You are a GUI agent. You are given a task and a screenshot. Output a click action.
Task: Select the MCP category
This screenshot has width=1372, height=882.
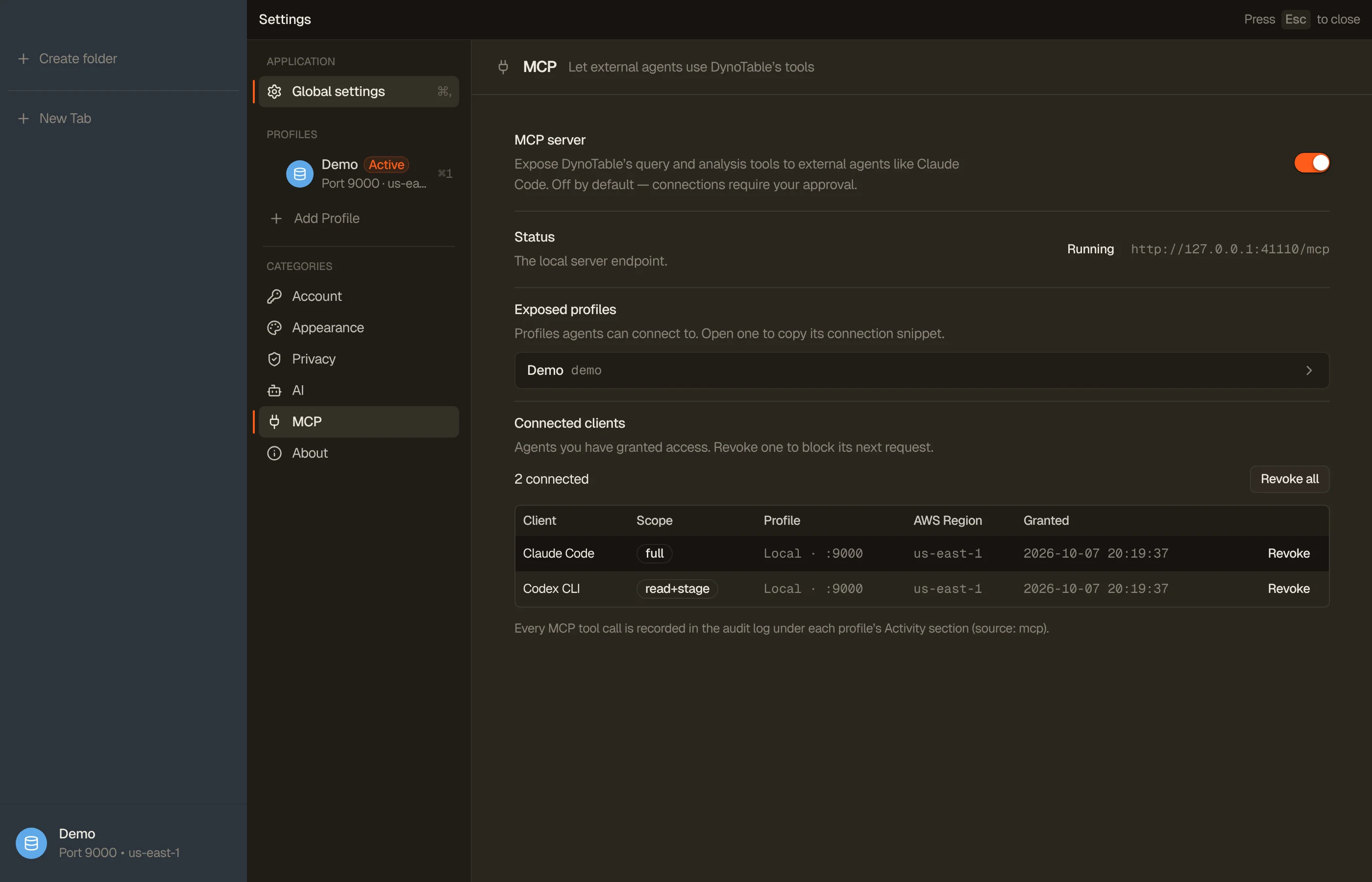[359, 422]
